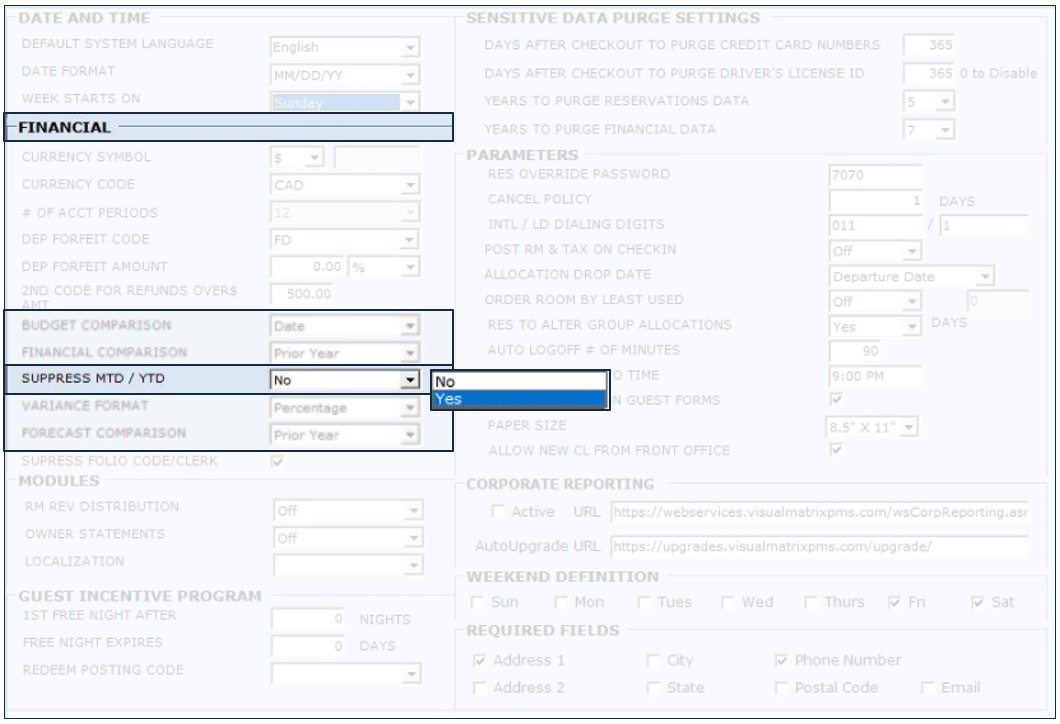1060x724 pixels.
Task: Toggle the Supress Folio Code/Clerk checkbox
Action: [x=277, y=461]
